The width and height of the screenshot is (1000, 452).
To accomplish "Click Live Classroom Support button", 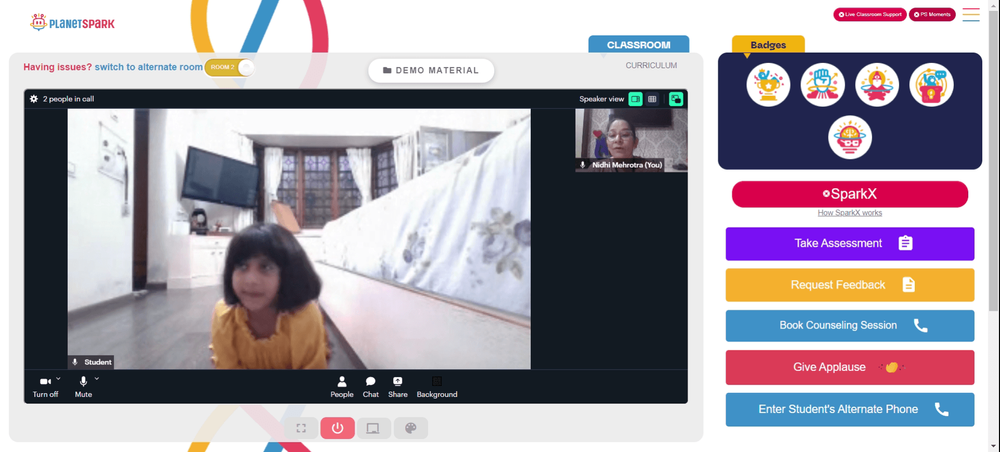I will point(870,14).
